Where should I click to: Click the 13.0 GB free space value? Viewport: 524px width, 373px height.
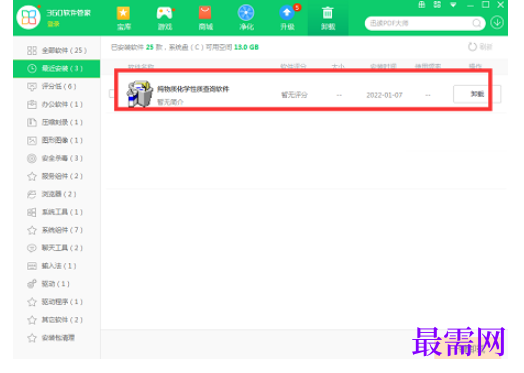pyautogui.click(x=246, y=47)
